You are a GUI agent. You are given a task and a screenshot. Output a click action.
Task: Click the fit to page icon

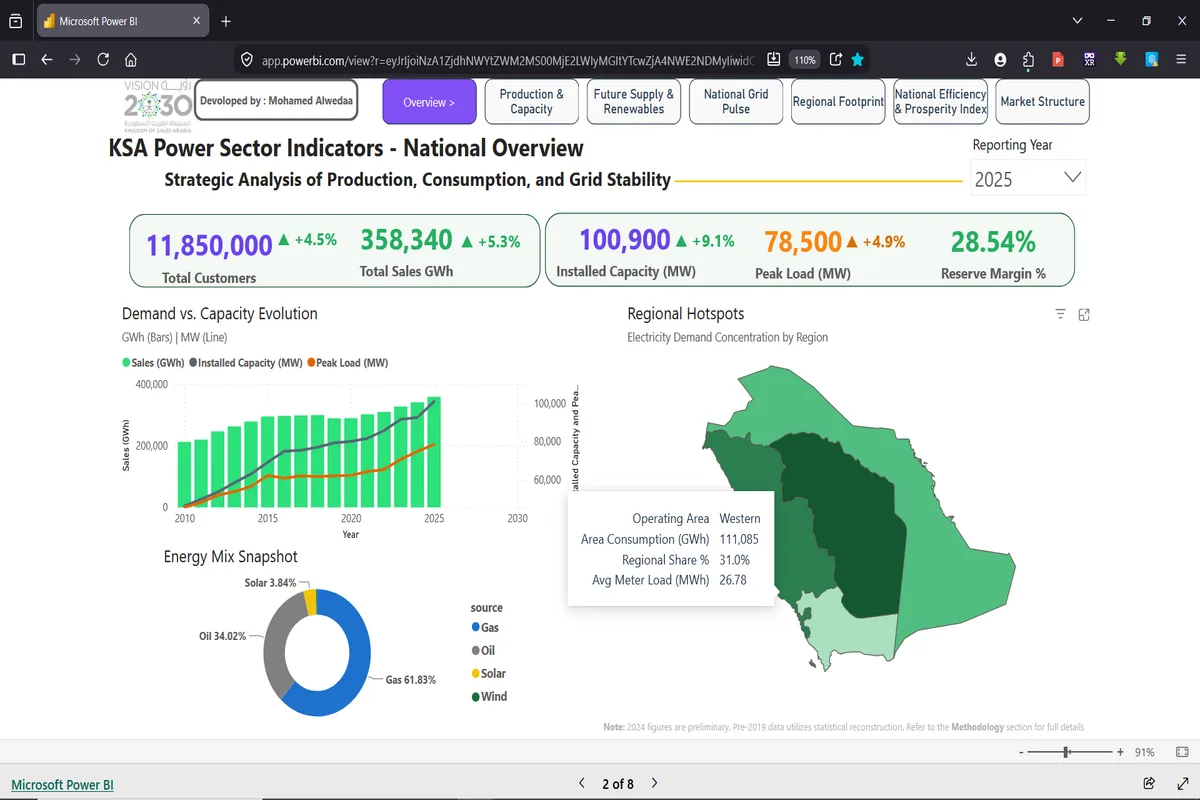pyautogui.click(x=1182, y=752)
